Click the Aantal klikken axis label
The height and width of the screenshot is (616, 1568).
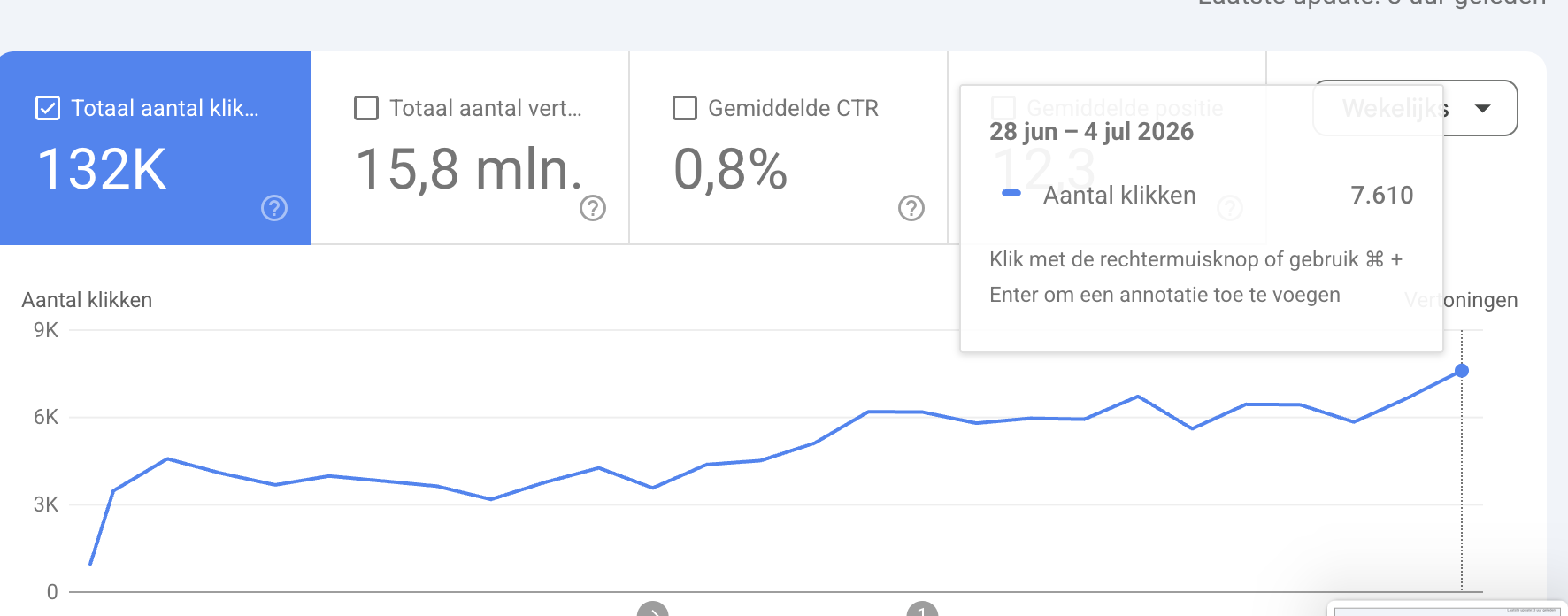pos(87,300)
